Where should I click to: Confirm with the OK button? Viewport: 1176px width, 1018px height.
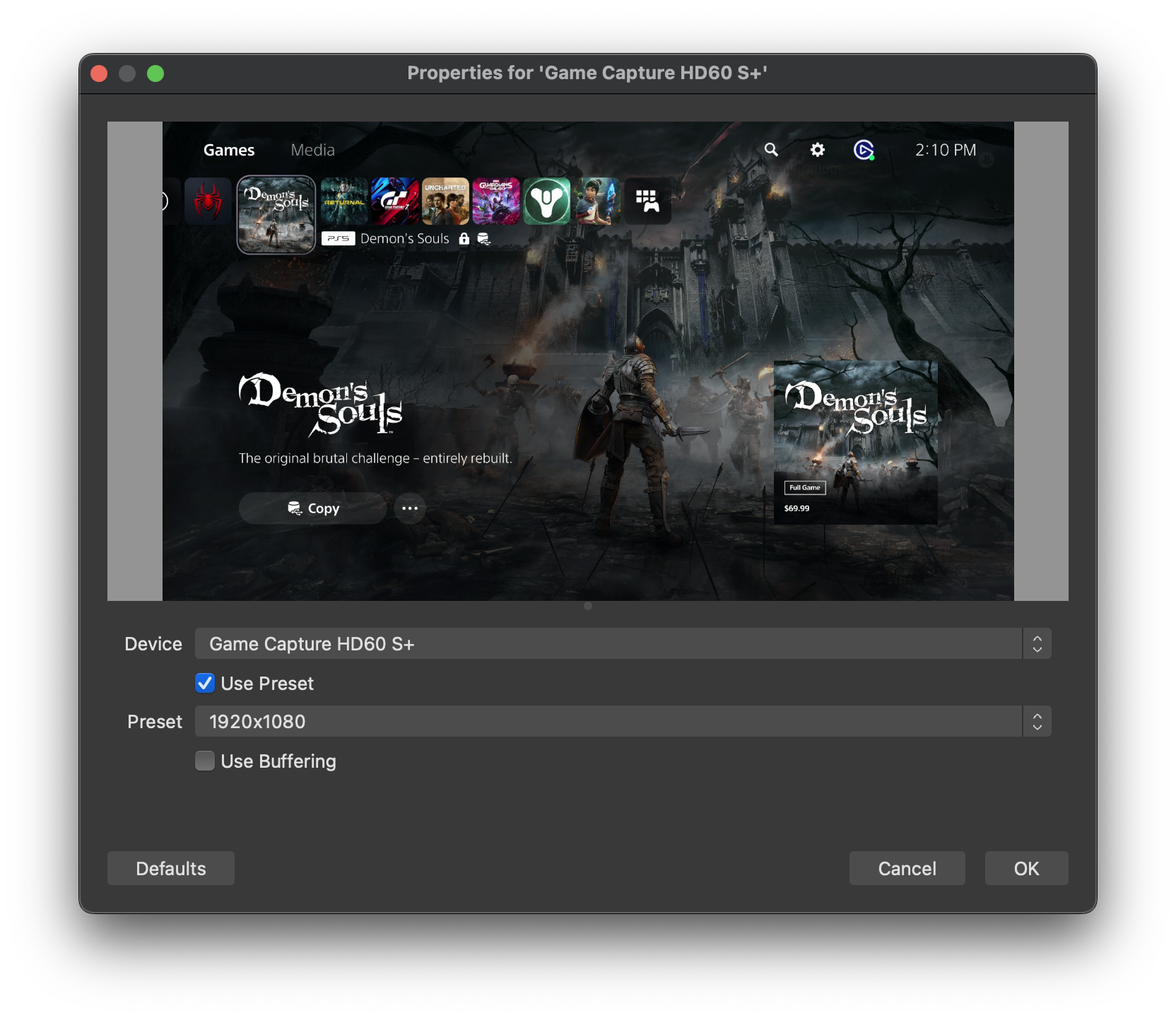1027,868
